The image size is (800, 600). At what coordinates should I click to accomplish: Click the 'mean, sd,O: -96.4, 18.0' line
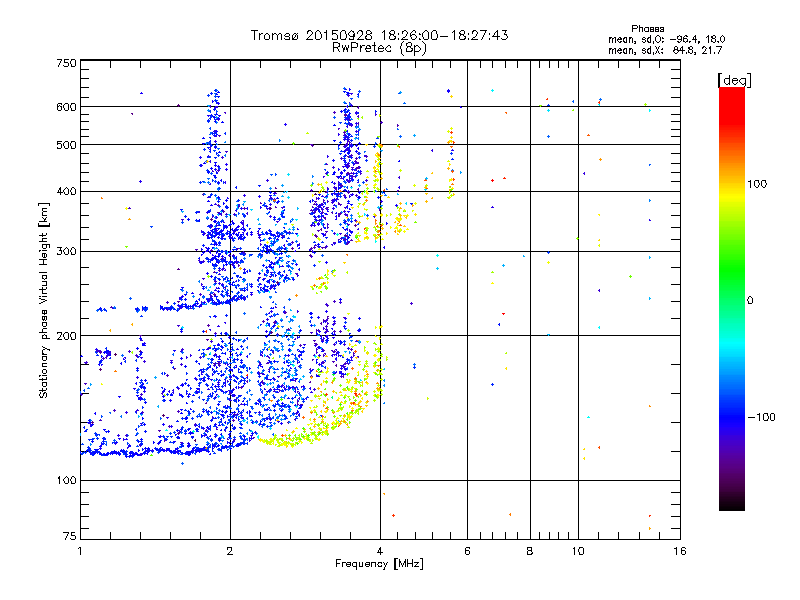(666, 39)
